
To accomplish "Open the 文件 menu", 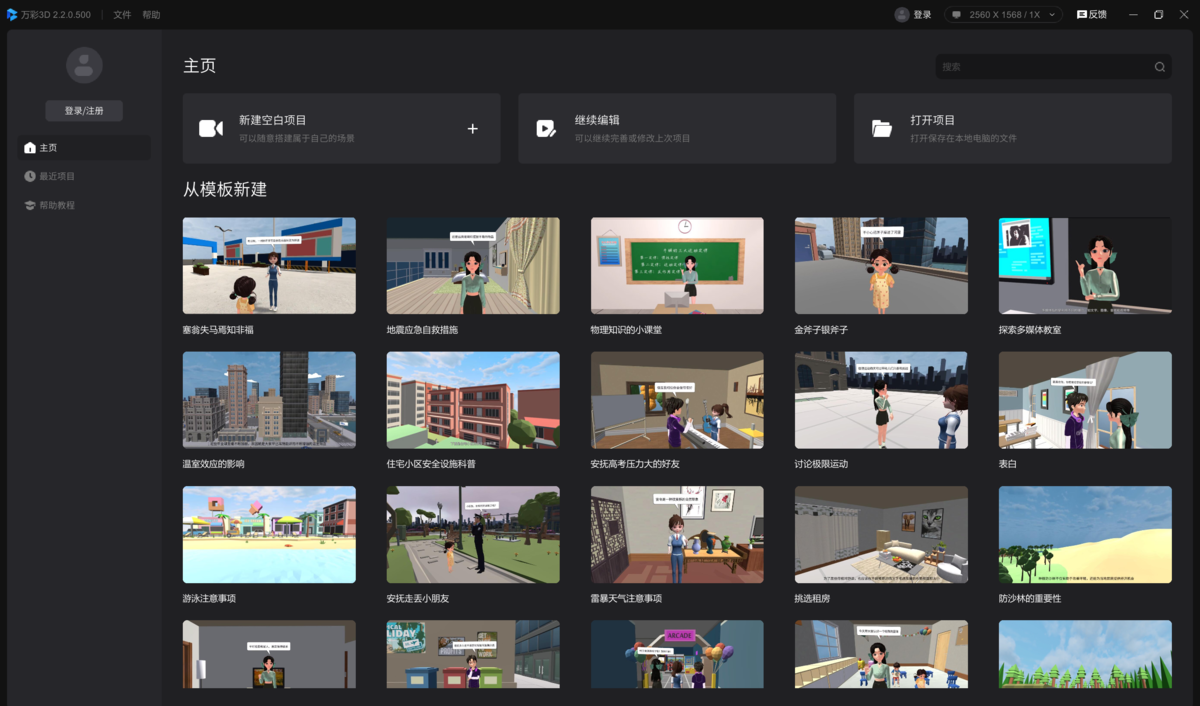I will click(122, 14).
